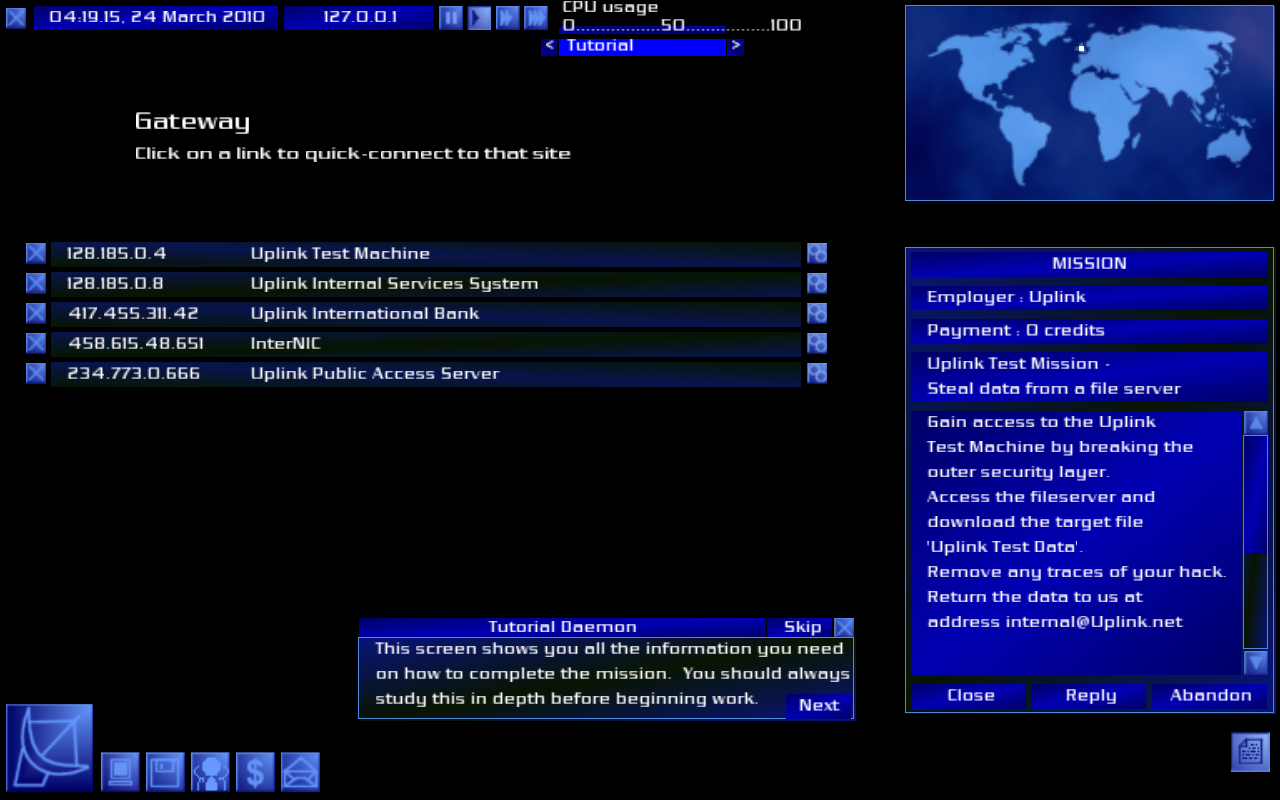Screen dimensions: 1280x800
Task: Open hardware gateway computer icon
Action: pos(120,772)
